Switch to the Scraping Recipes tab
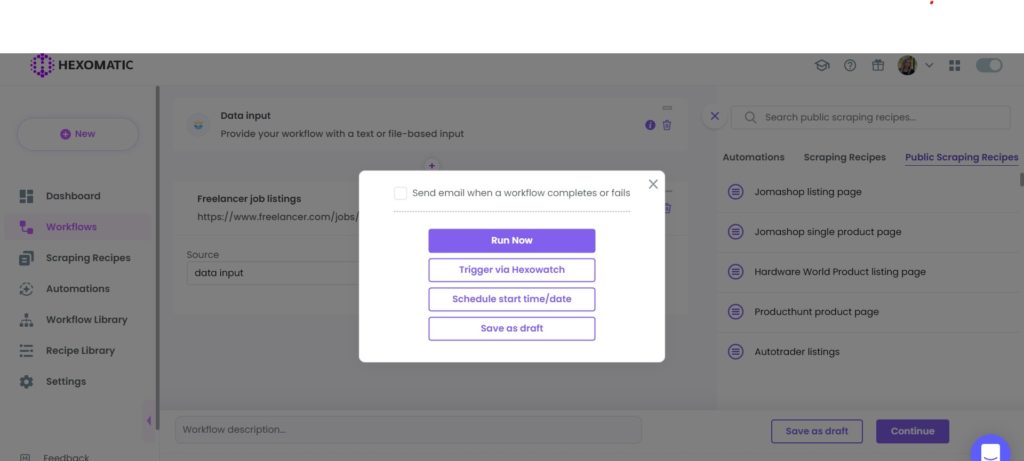 (844, 157)
